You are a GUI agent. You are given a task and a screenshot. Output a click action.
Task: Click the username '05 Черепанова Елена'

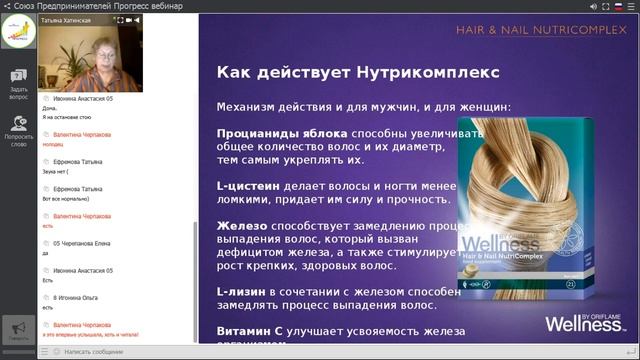(x=82, y=243)
